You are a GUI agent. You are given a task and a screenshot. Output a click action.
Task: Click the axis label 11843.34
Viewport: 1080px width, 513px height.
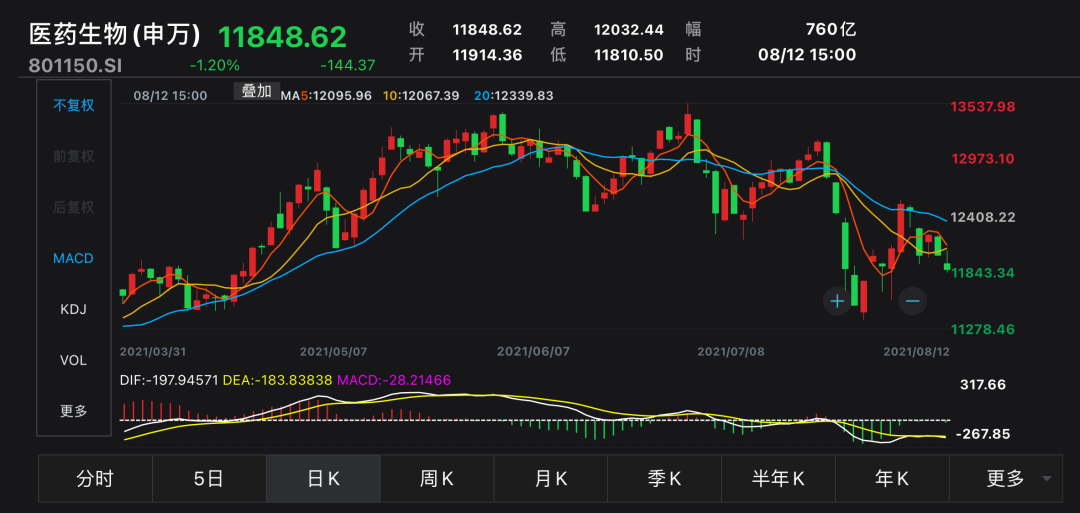[983, 273]
